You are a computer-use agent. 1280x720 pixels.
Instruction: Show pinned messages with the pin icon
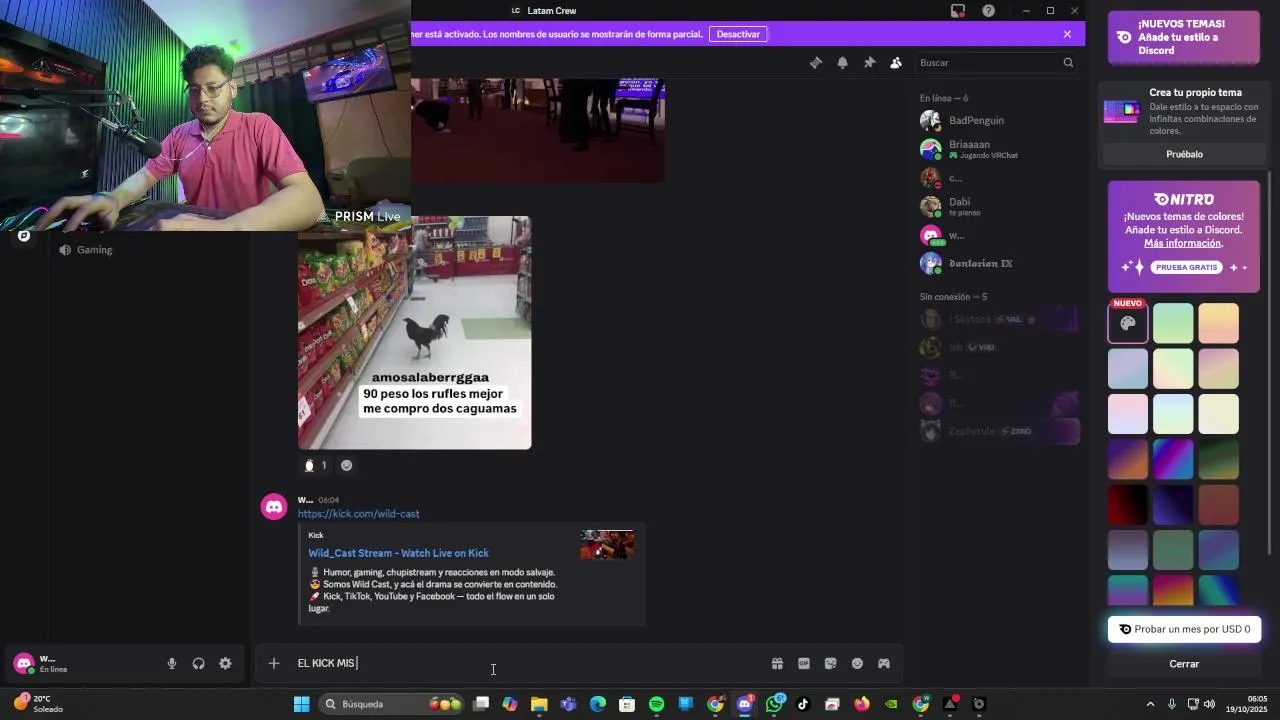pyautogui.click(x=869, y=62)
